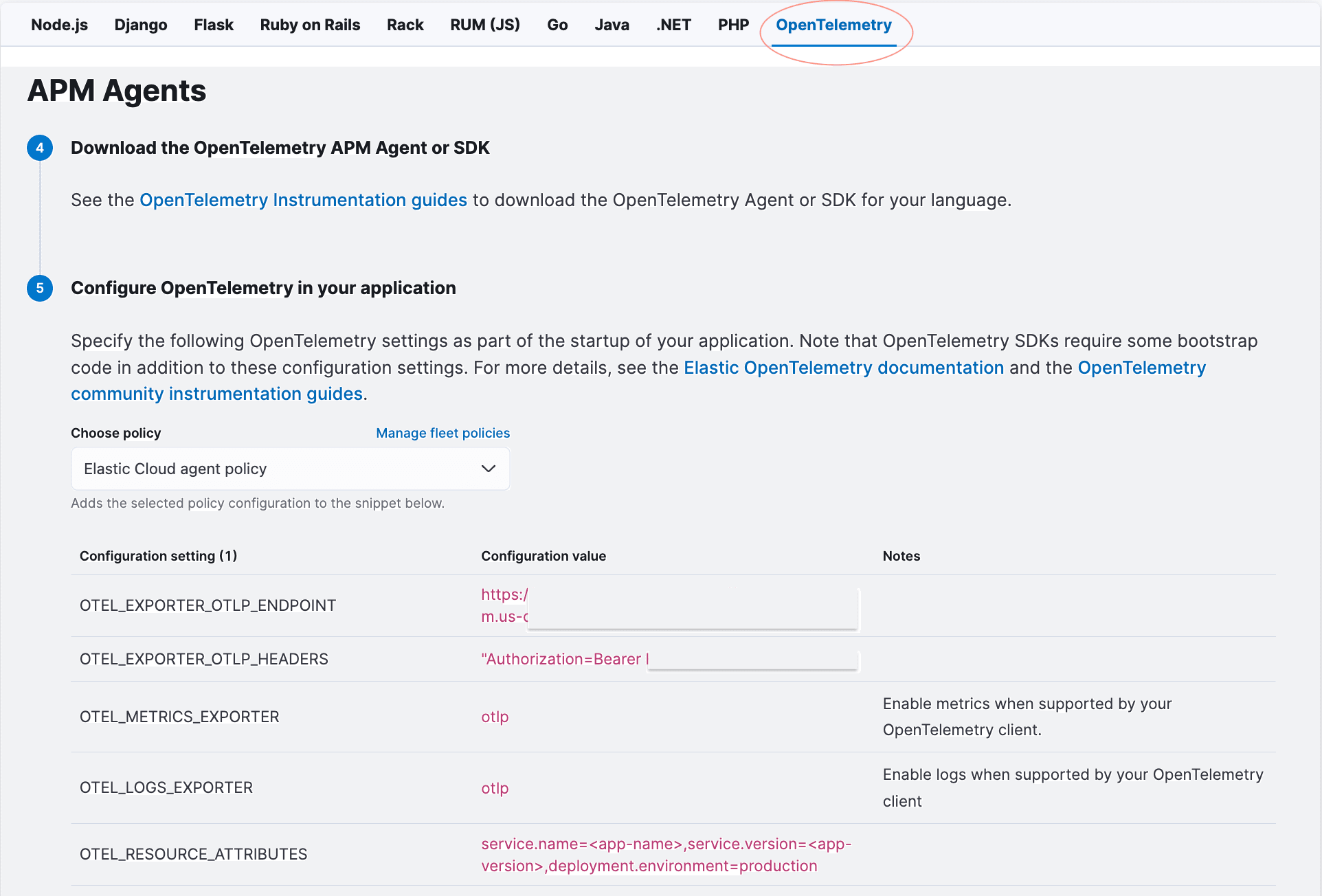Follow OpenTelemetry community instrumentation guides link
Image resolution: width=1322 pixels, height=896 pixels.
[x=216, y=394]
